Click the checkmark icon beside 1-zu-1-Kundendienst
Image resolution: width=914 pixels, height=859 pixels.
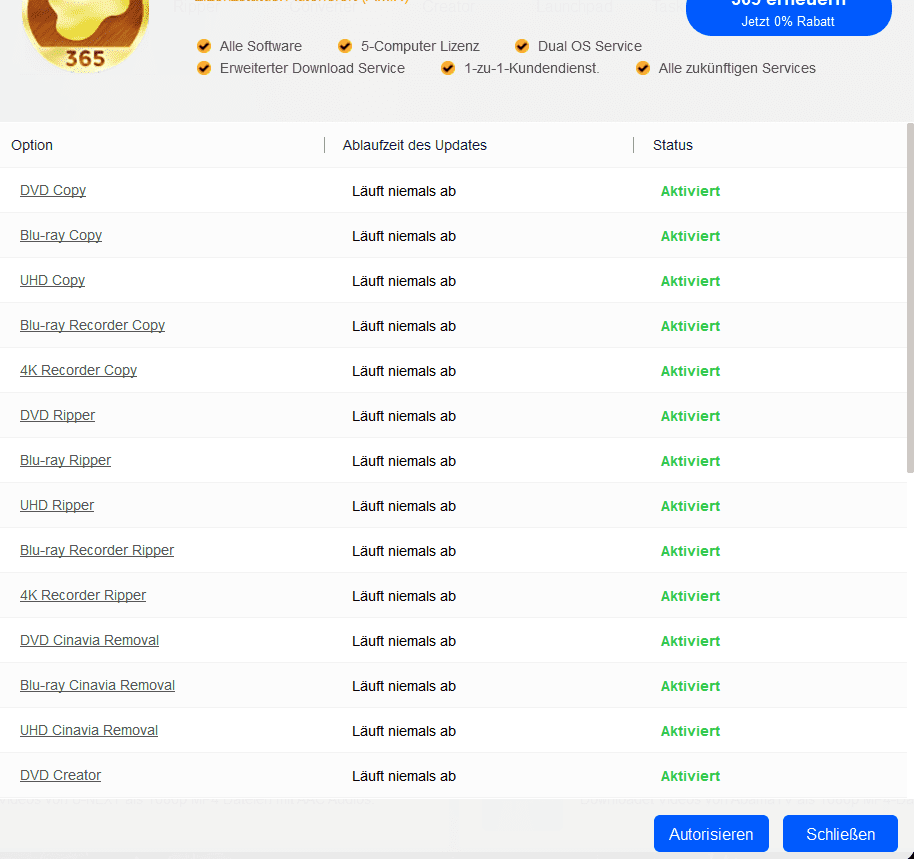tap(448, 68)
